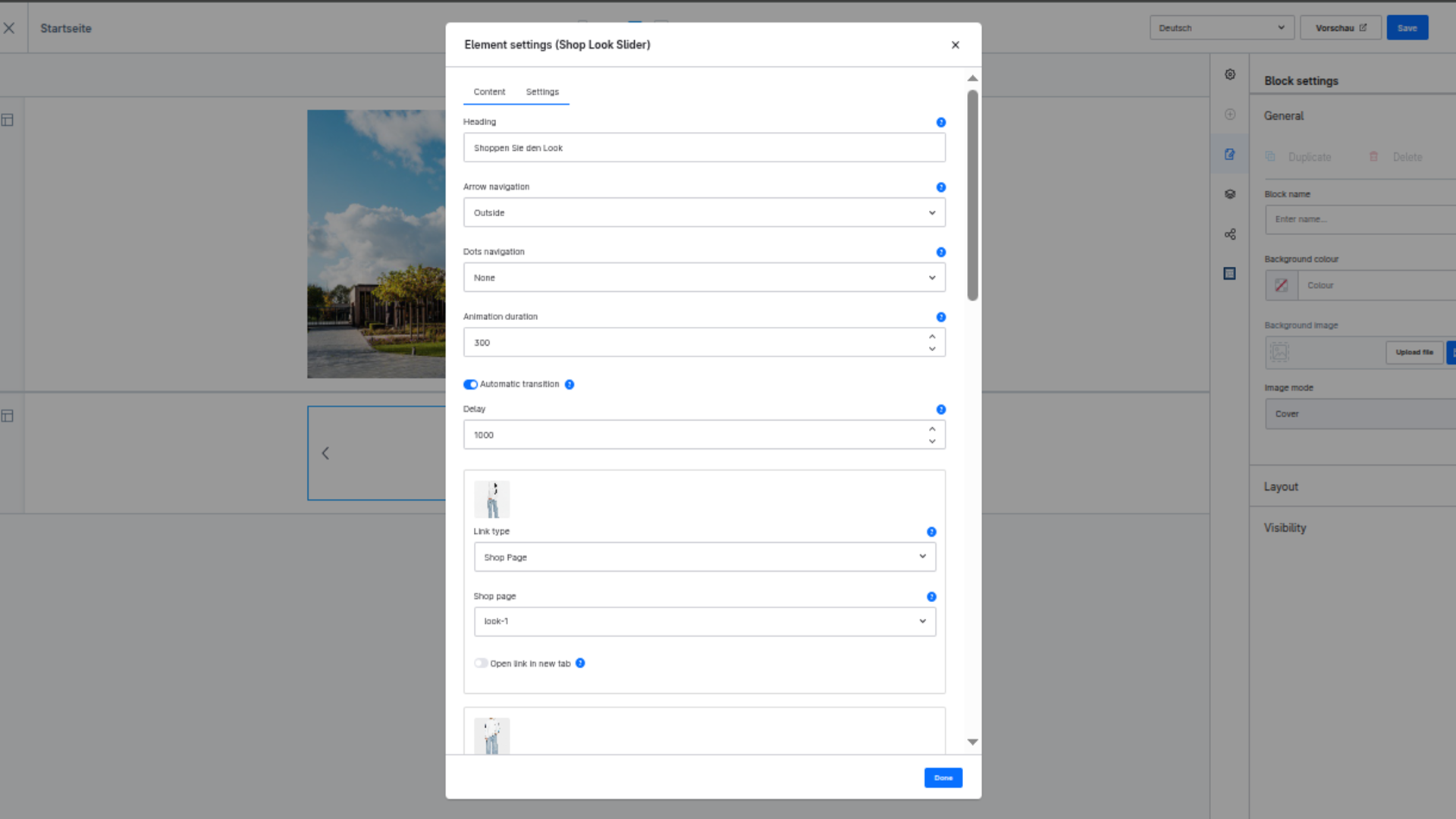Click the Arrow navigation help icon

point(941,187)
